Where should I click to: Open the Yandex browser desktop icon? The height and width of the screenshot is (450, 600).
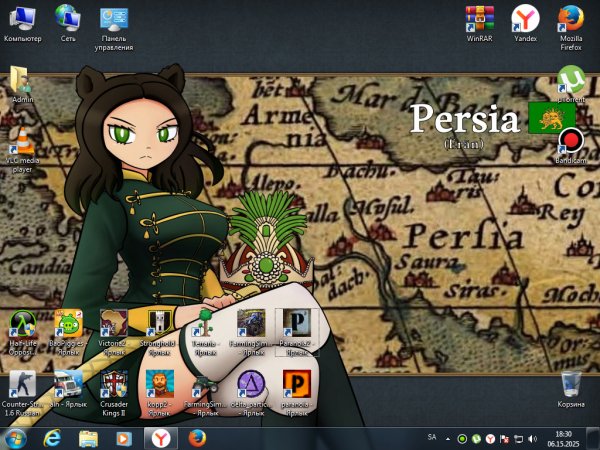[x=525, y=19]
